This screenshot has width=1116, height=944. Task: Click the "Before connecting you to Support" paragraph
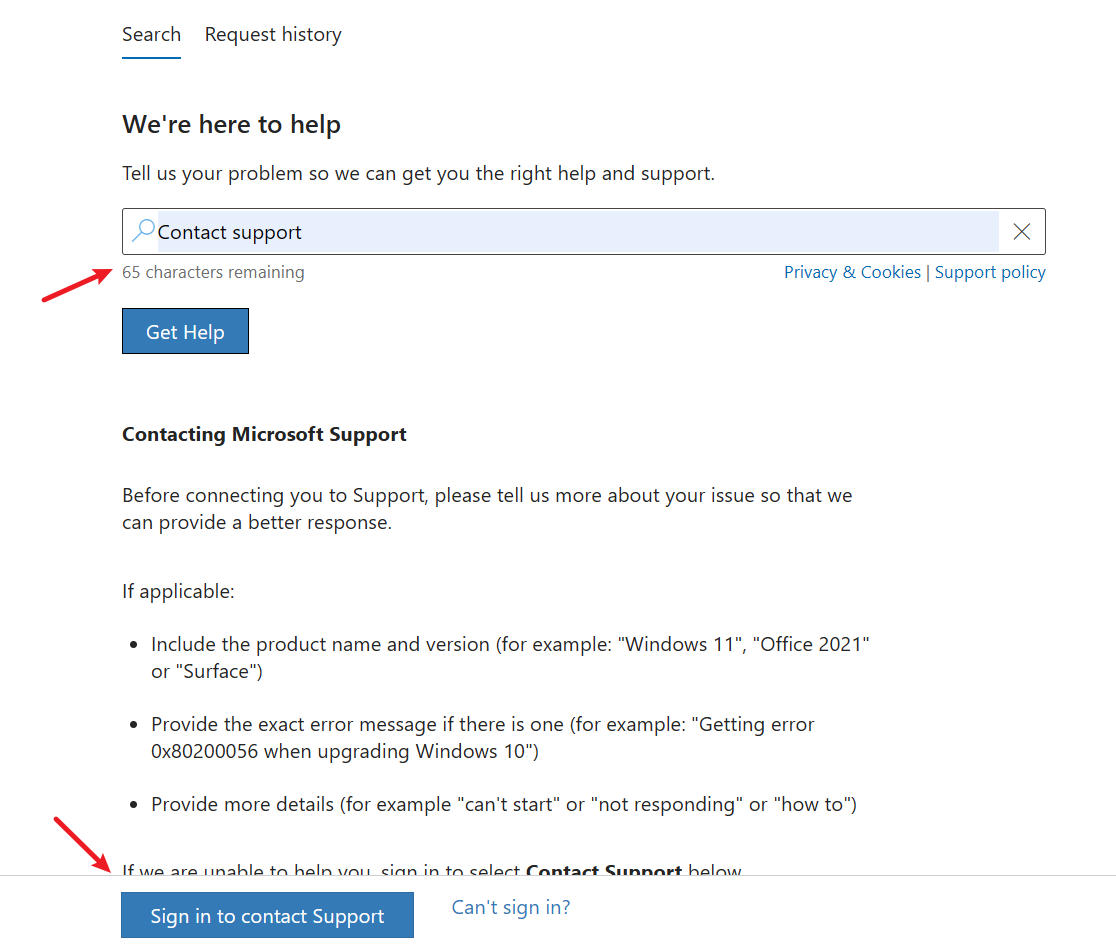click(487, 509)
